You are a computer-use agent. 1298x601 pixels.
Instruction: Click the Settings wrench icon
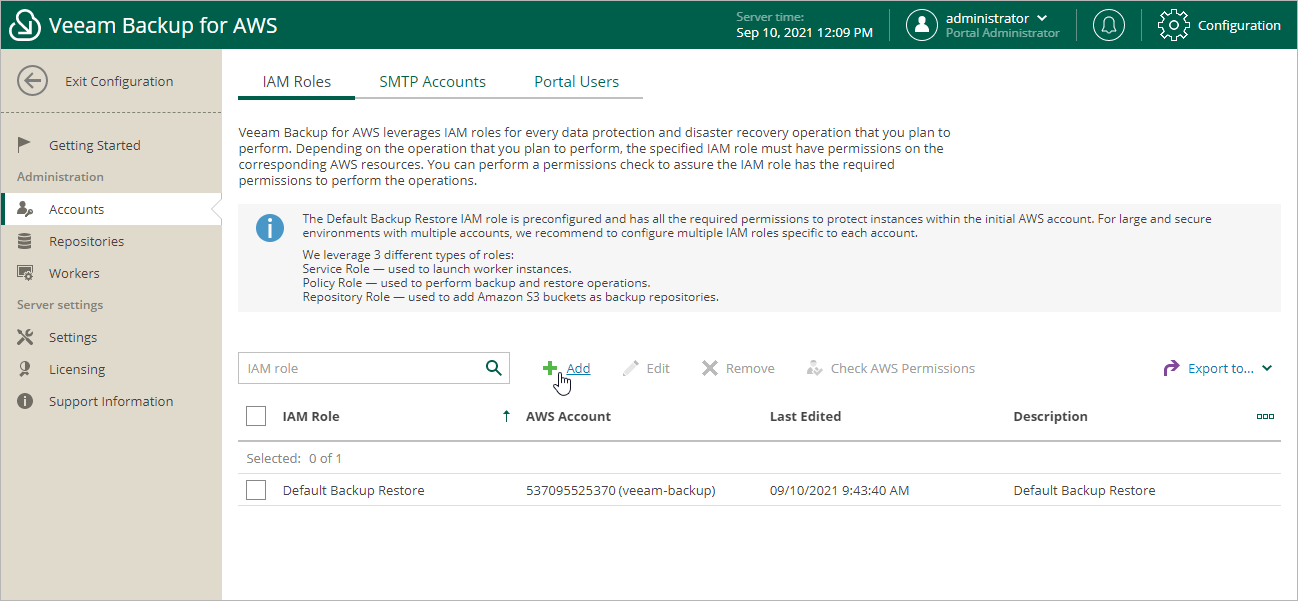[25, 337]
